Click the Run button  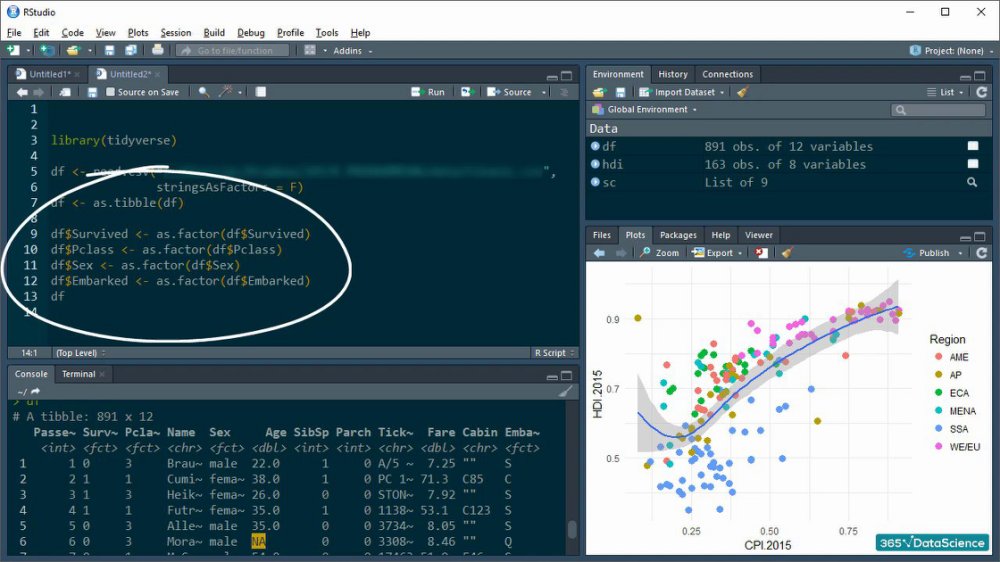pos(428,92)
